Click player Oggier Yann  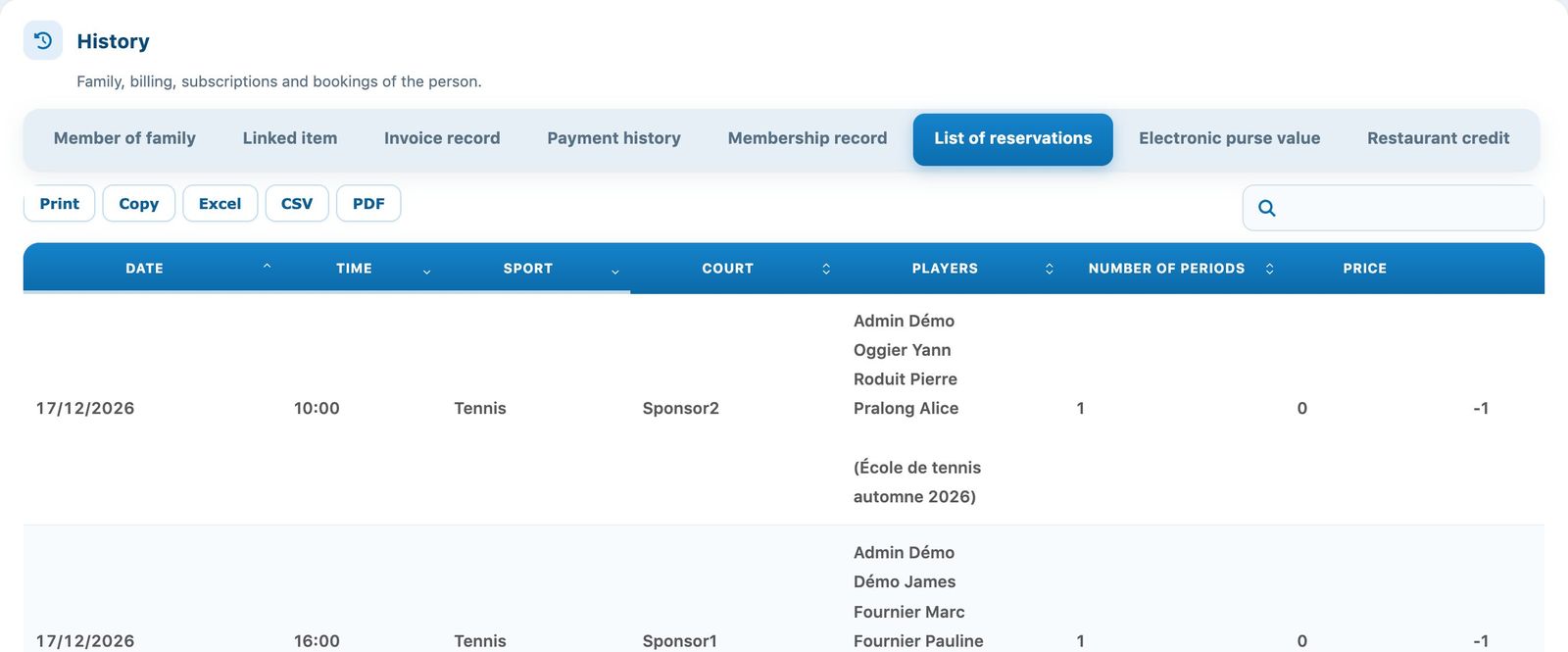[902, 350]
